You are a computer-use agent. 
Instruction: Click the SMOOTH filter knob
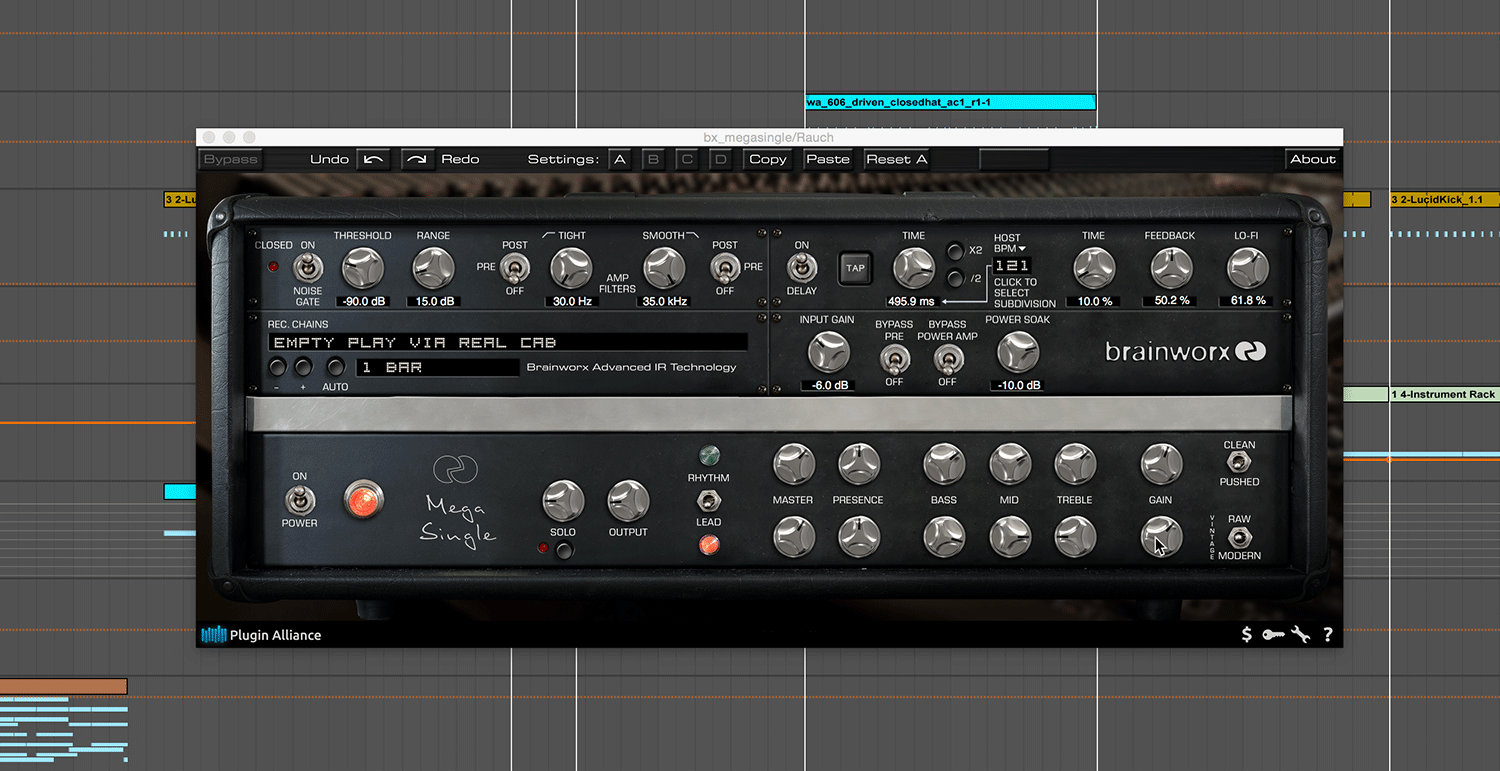[664, 268]
